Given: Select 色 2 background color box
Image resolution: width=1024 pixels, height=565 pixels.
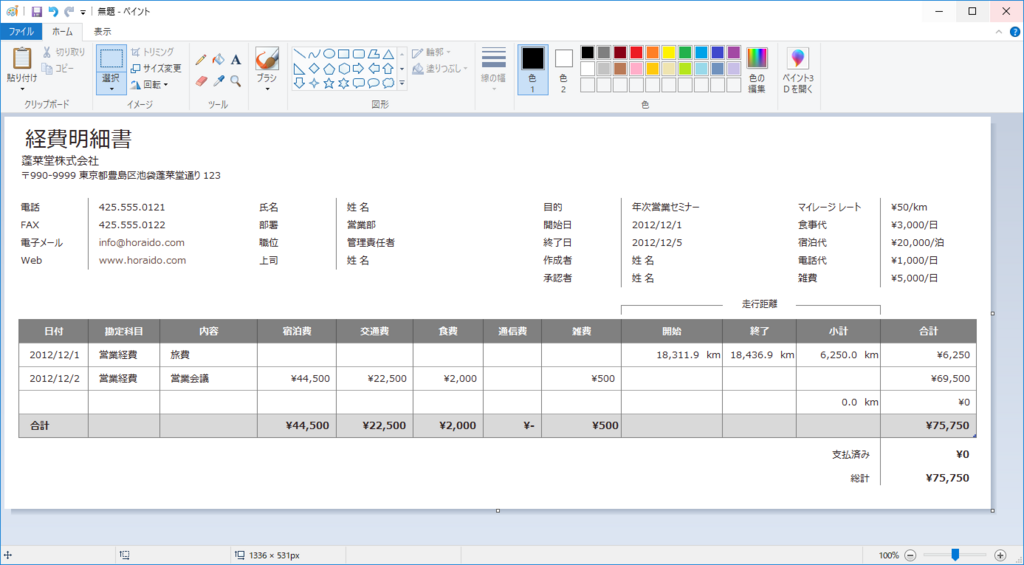Looking at the screenshot, I should click(x=564, y=70).
